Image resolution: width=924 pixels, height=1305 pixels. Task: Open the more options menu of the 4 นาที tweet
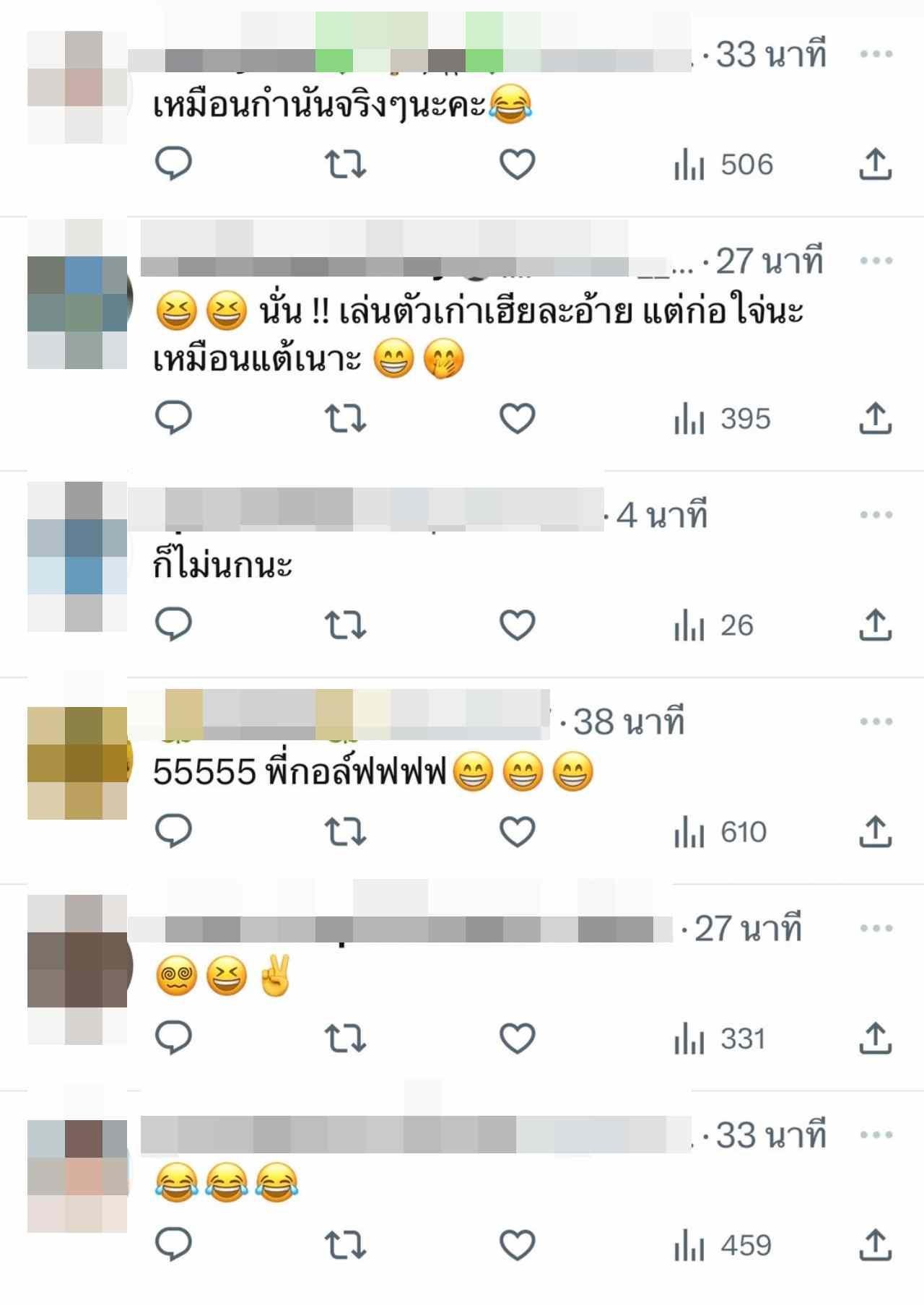click(x=876, y=515)
